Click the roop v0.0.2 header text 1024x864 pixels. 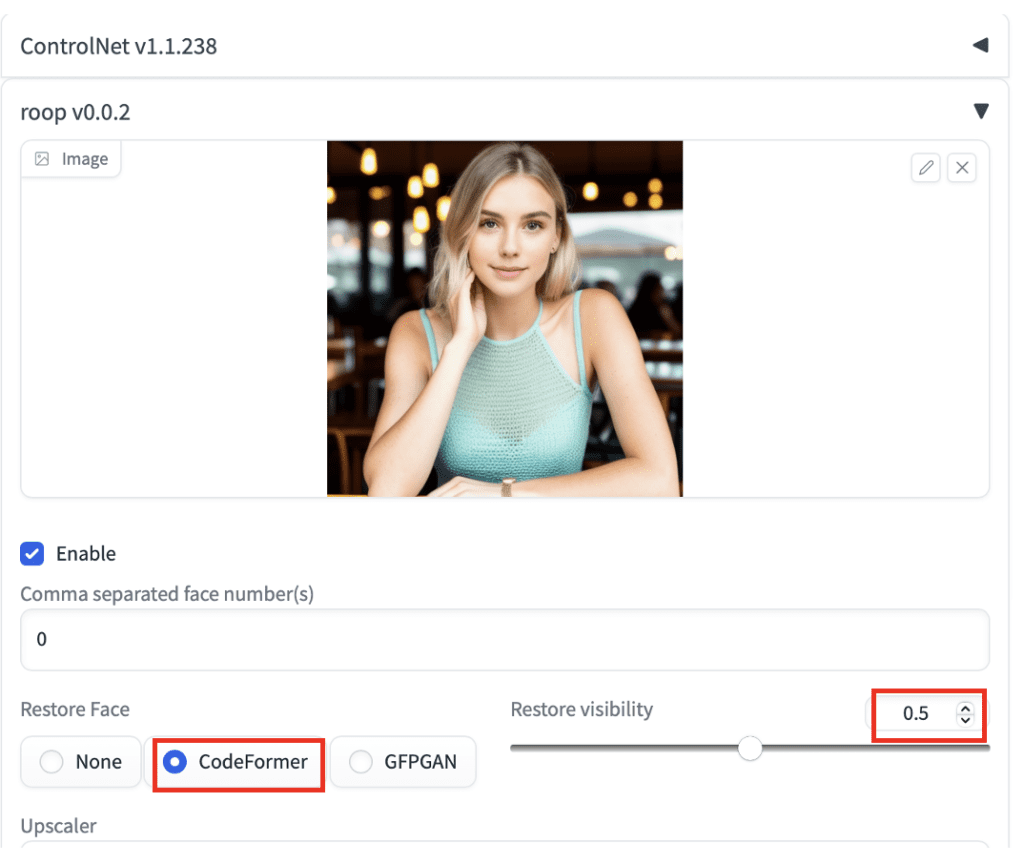[75, 112]
